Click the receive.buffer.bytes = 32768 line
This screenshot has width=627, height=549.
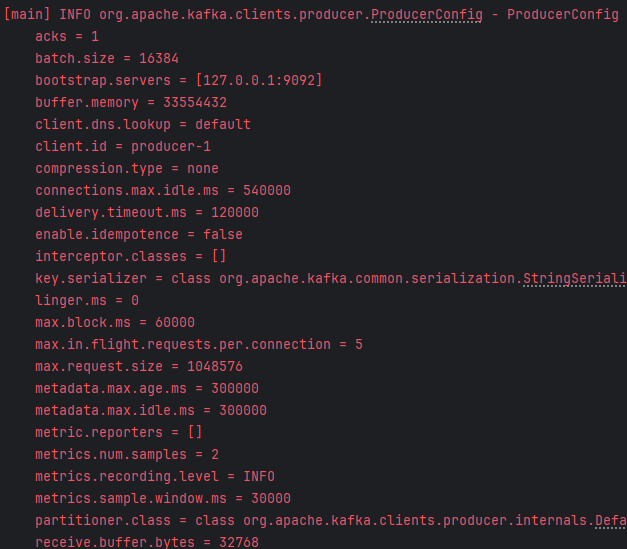[x=147, y=543]
